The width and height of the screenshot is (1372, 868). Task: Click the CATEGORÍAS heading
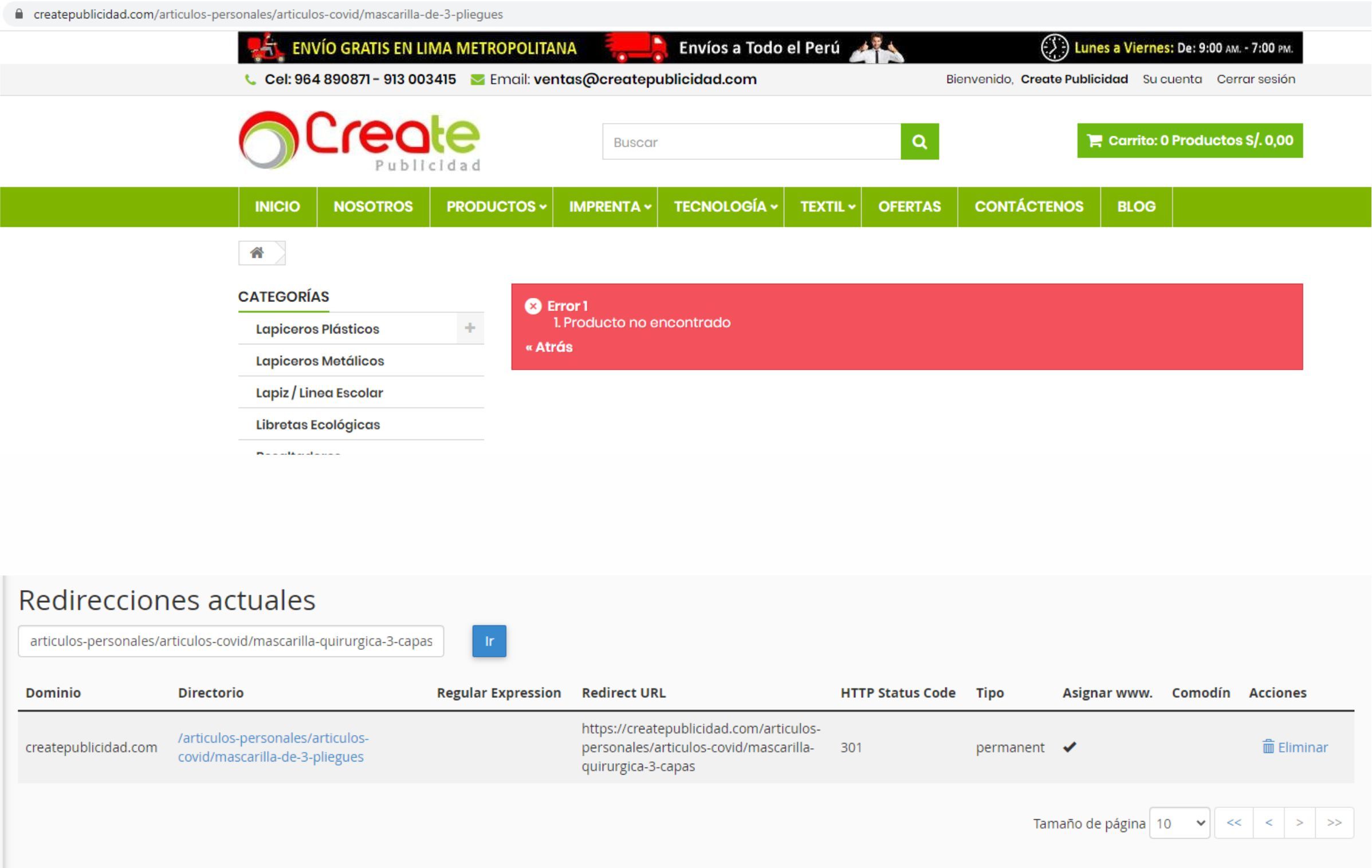click(284, 297)
